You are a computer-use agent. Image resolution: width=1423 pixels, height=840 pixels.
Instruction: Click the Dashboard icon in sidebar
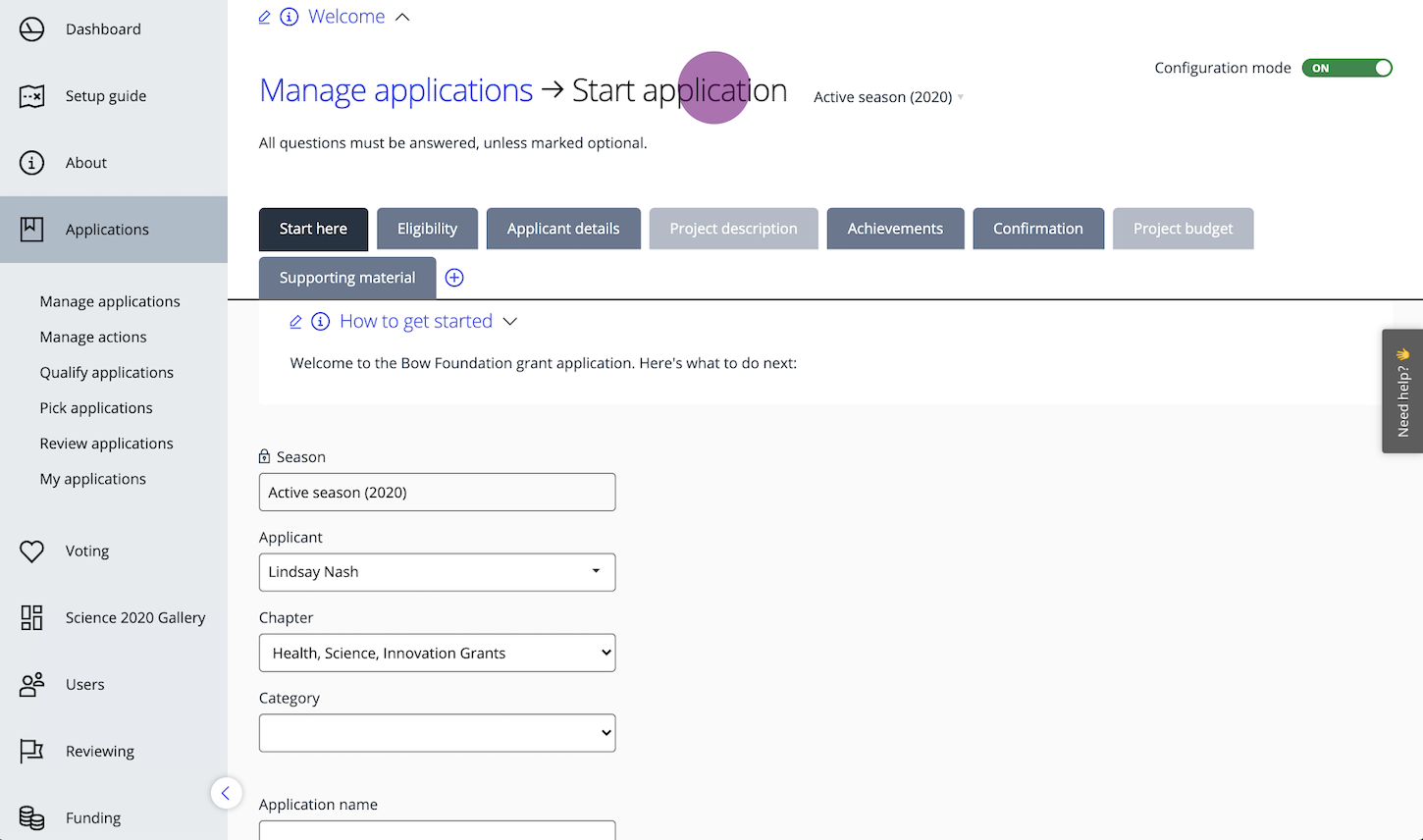pyautogui.click(x=31, y=29)
